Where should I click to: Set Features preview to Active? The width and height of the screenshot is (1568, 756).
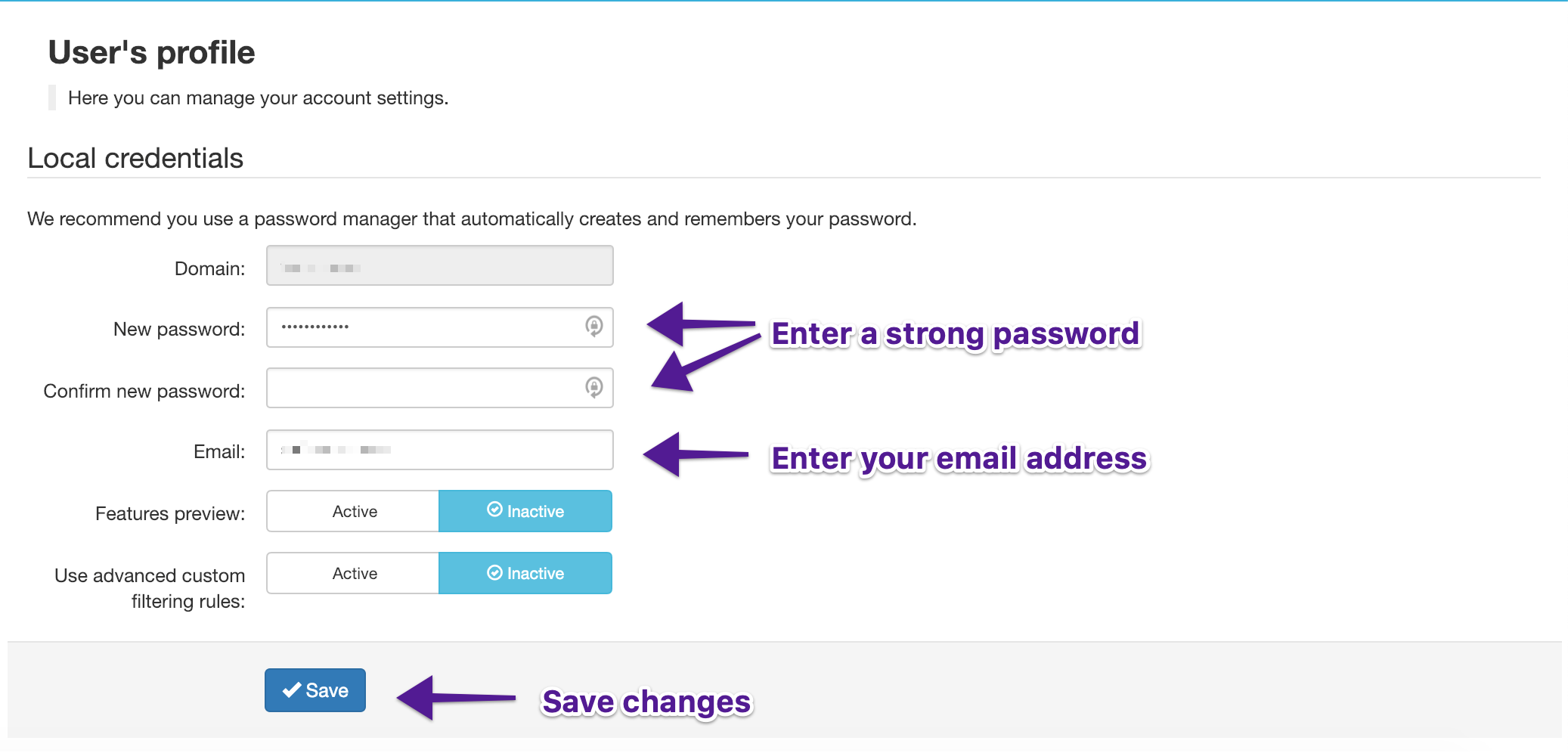coord(354,512)
